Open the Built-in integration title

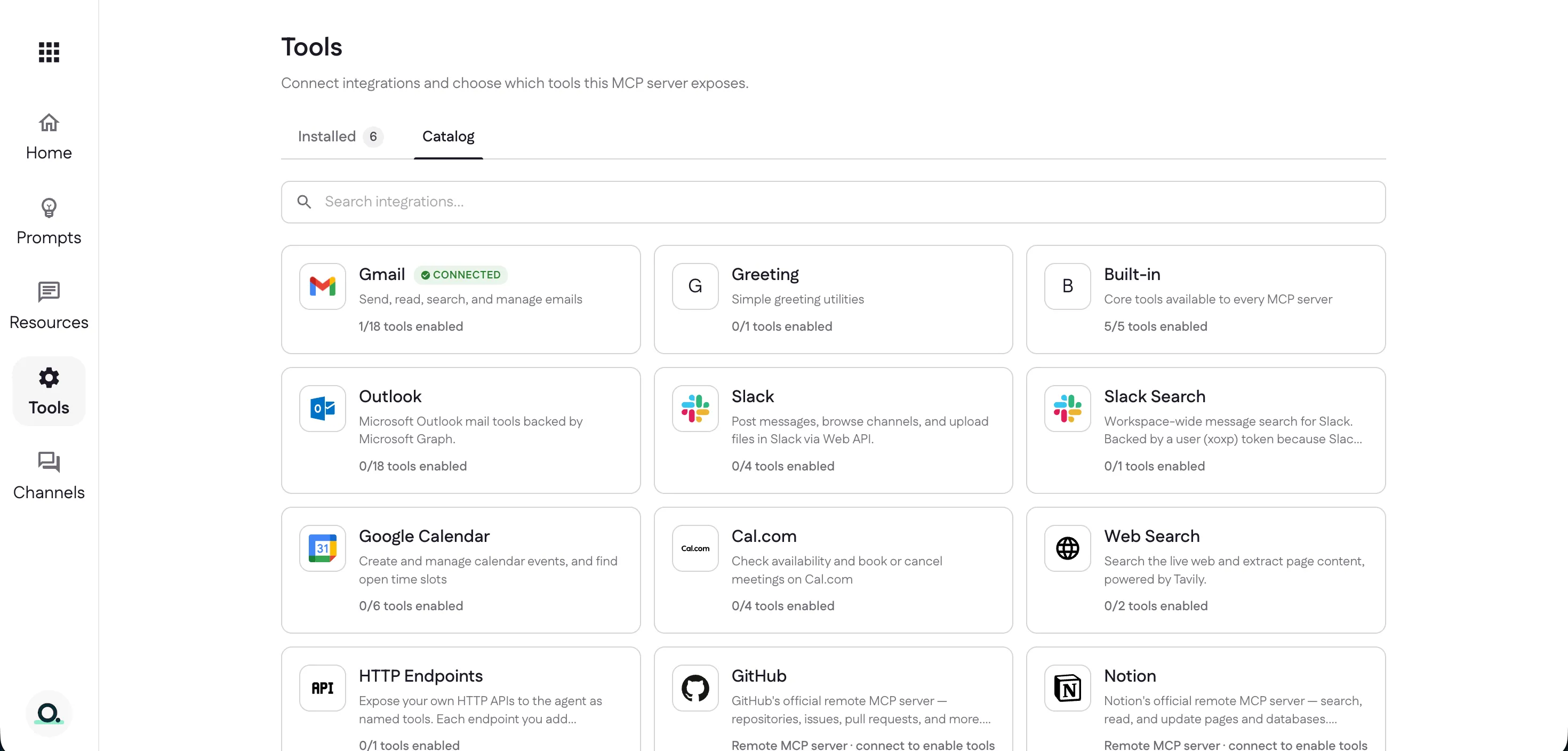(x=1132, y=275)
